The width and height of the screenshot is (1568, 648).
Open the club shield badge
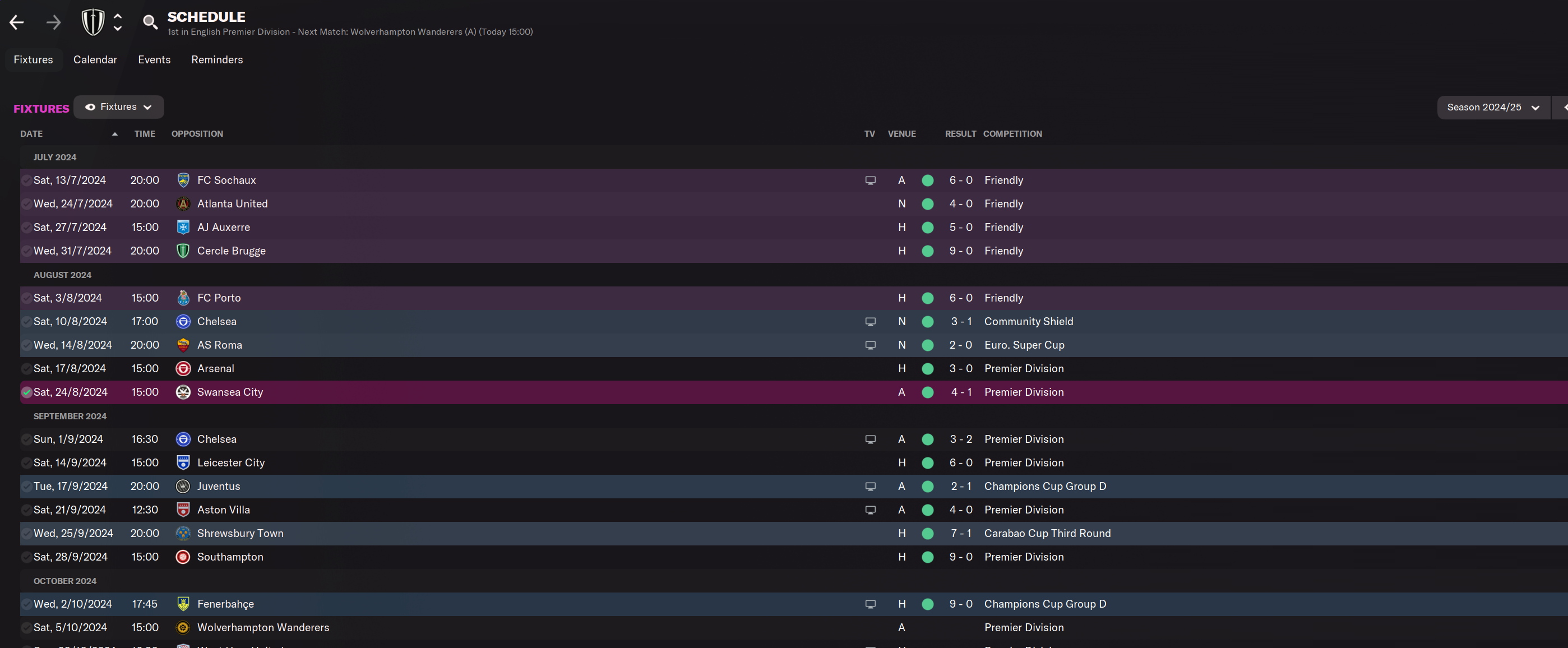point(93,22)
